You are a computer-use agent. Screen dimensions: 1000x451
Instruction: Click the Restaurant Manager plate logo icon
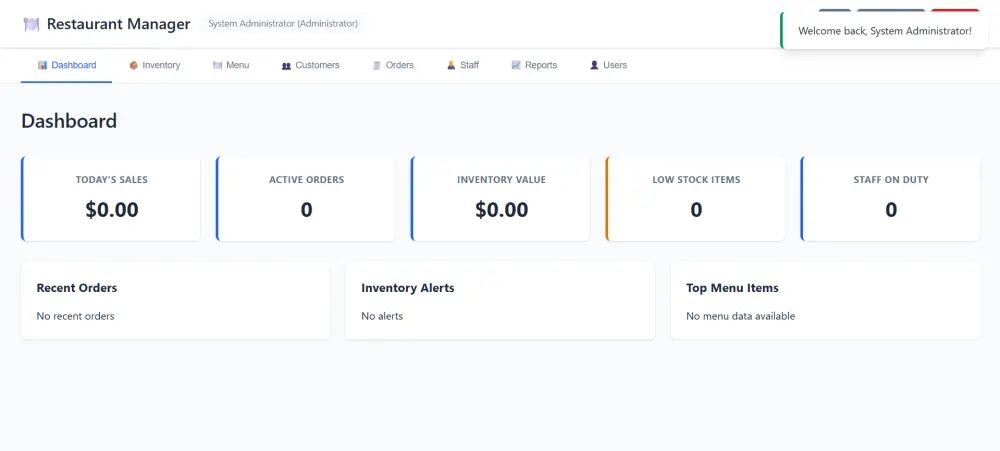coord(32,24)
